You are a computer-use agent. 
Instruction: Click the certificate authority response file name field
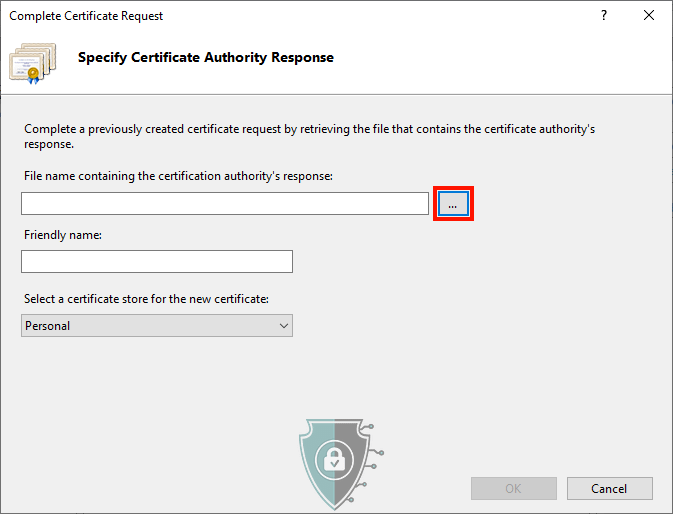(224, 204)
